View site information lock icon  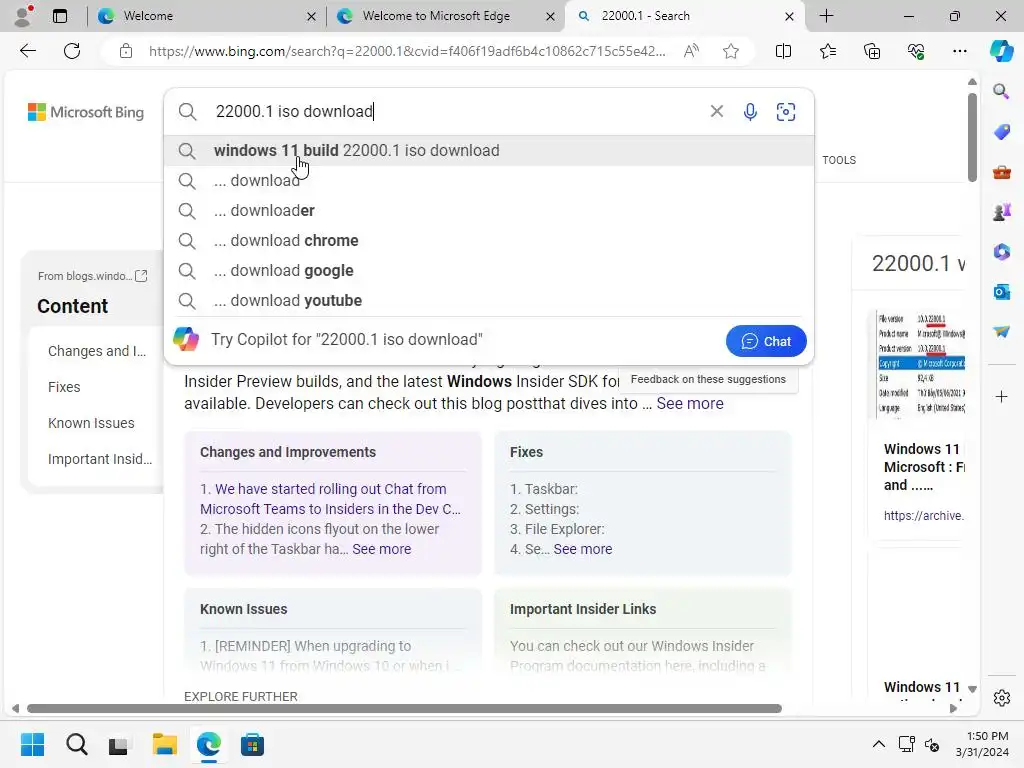tap(126, 51)
